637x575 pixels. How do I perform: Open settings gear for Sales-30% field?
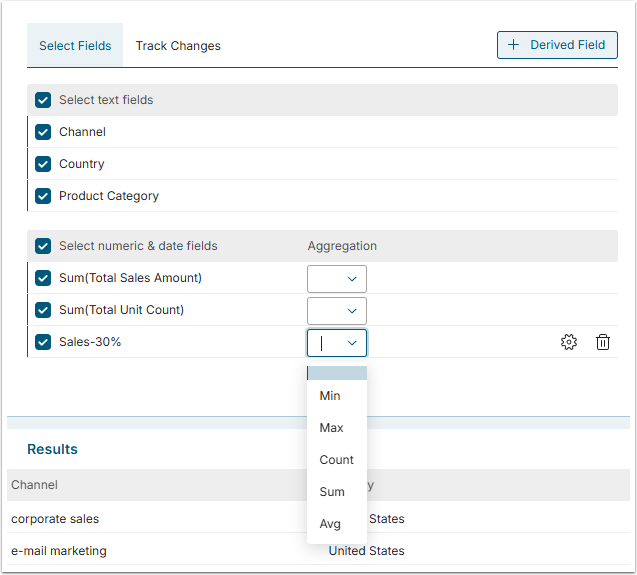[x=569, y=342]
